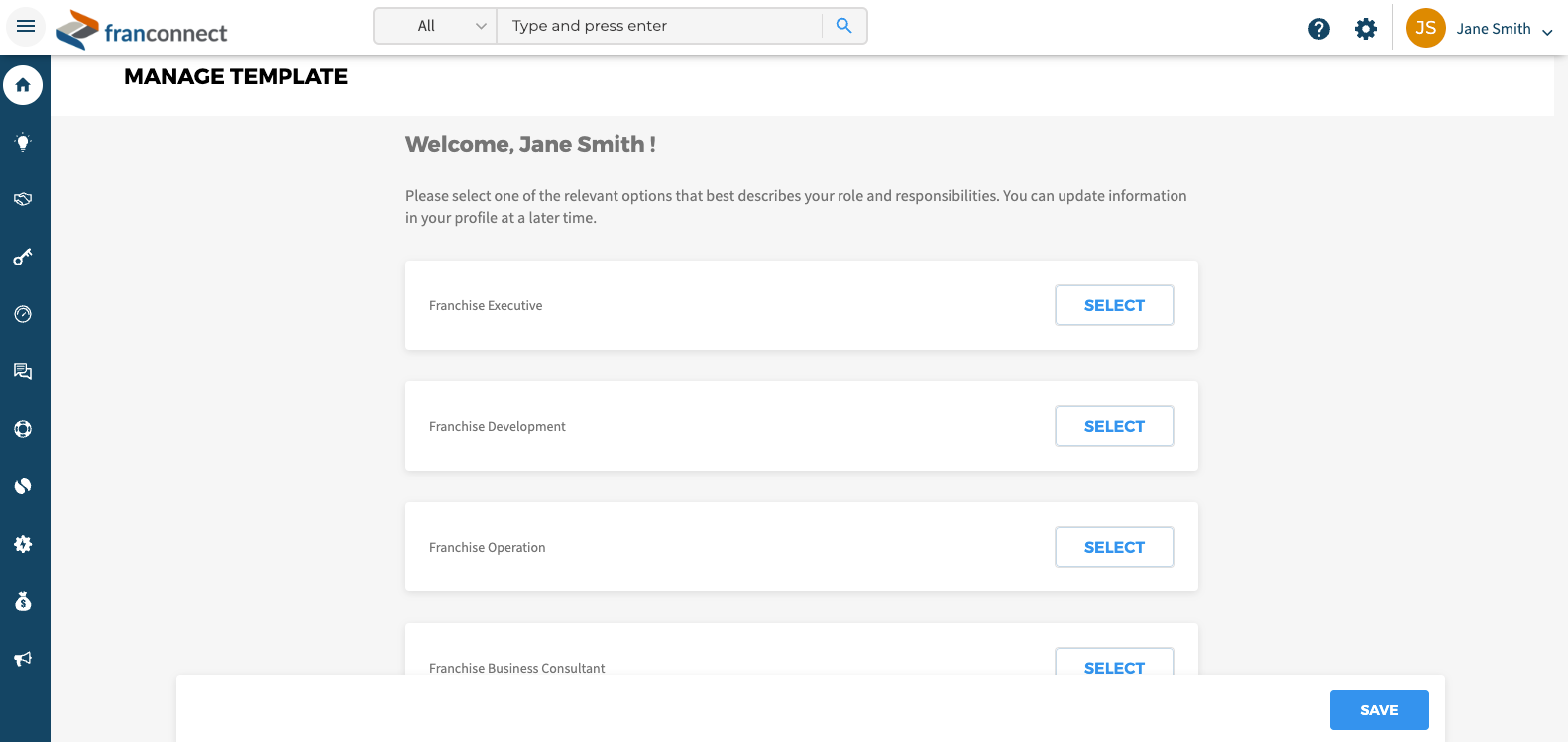1568x742 pixels.
Task: Open the key sidebar icon
Action: pos(23,257)
